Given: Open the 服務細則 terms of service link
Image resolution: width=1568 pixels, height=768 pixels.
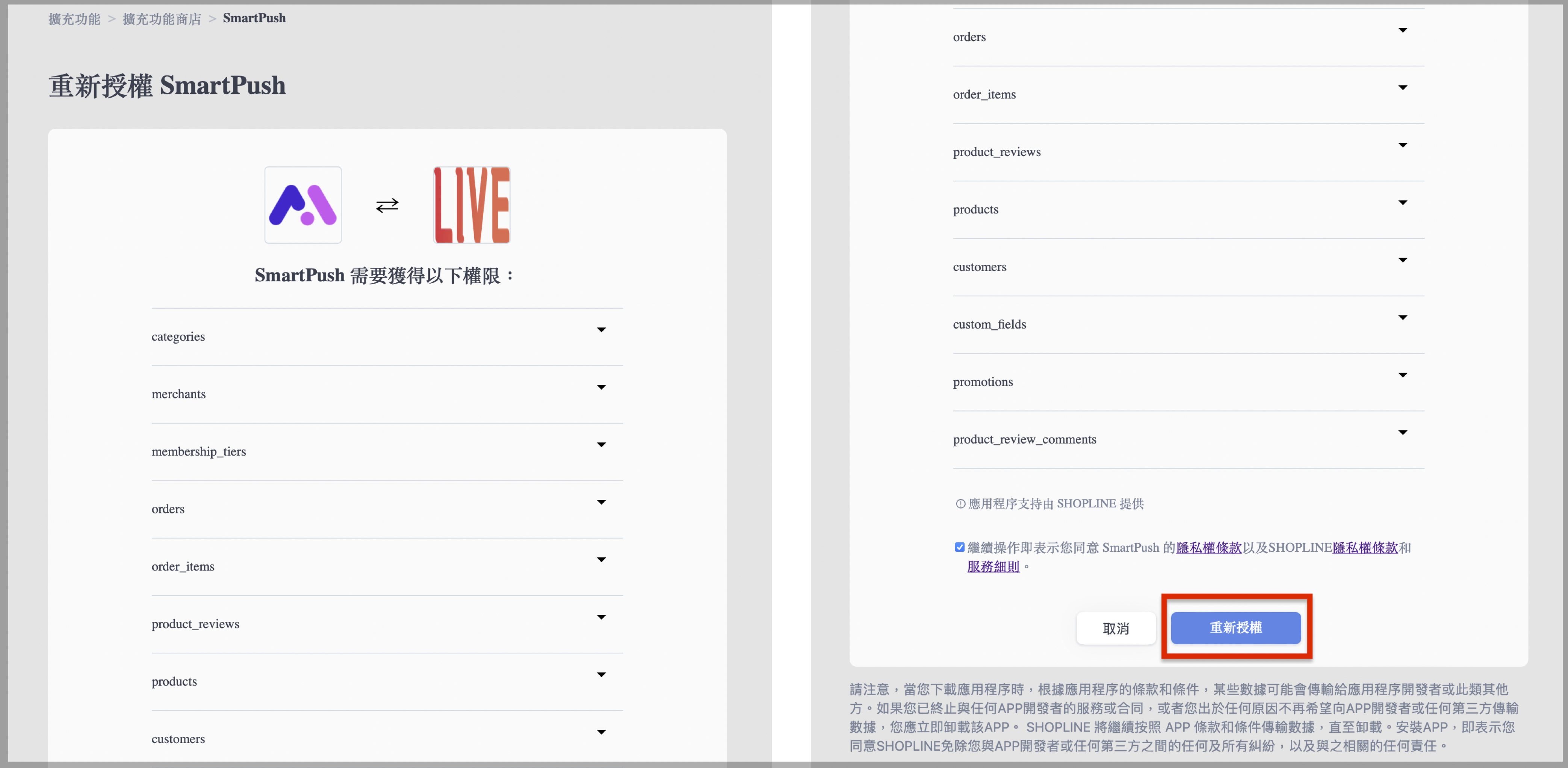Looking at the screenshot, I should 993,567.
